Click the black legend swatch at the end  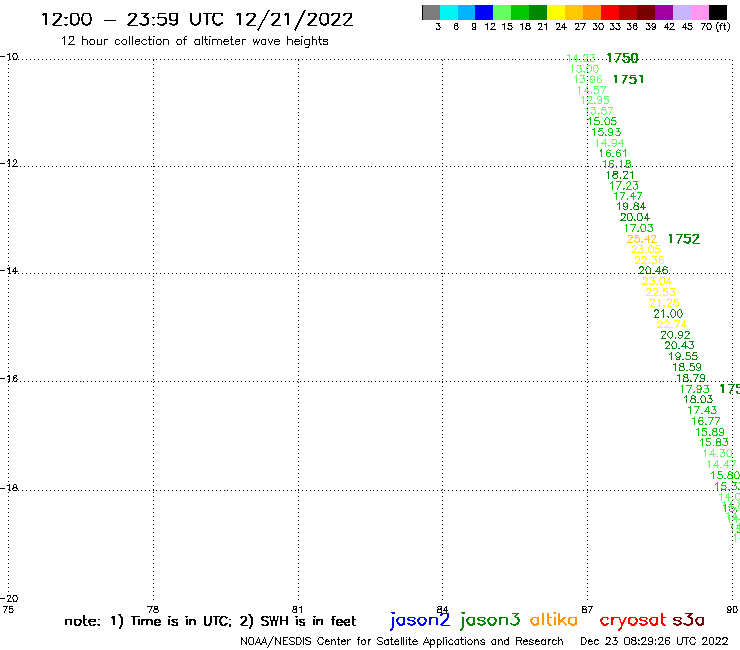[x=717, y=12]
